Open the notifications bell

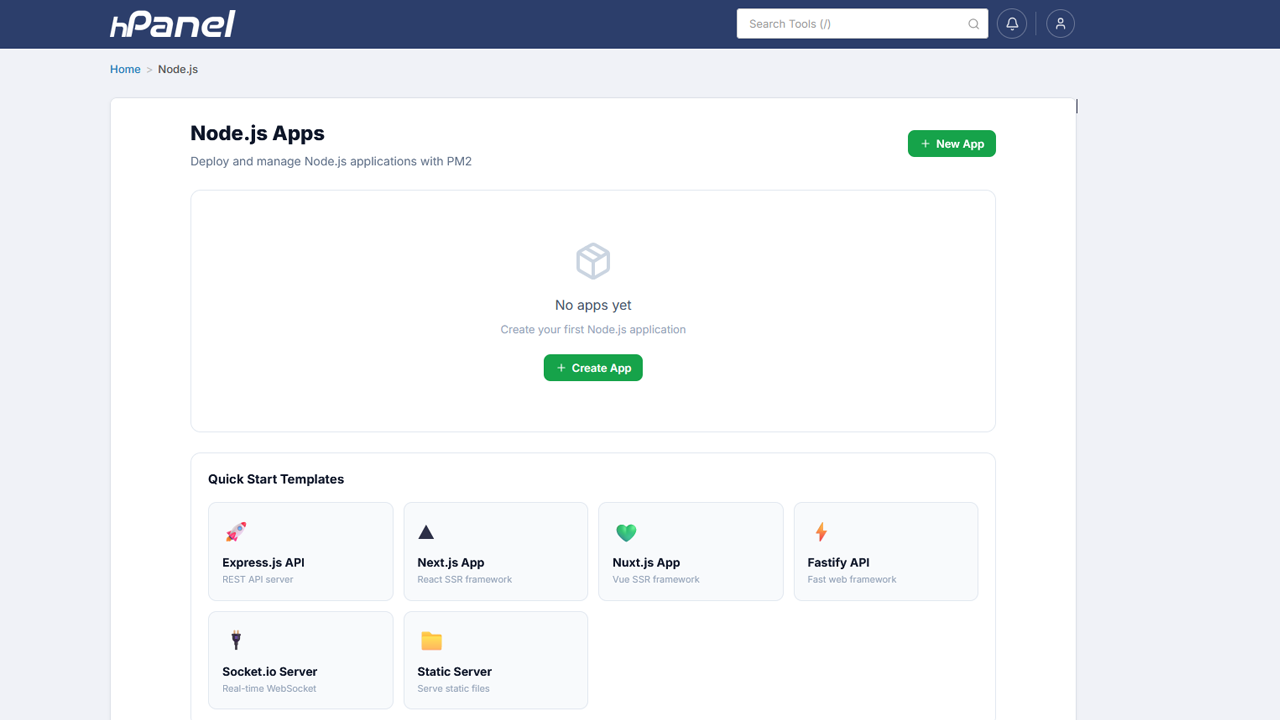click(1012, 24)
